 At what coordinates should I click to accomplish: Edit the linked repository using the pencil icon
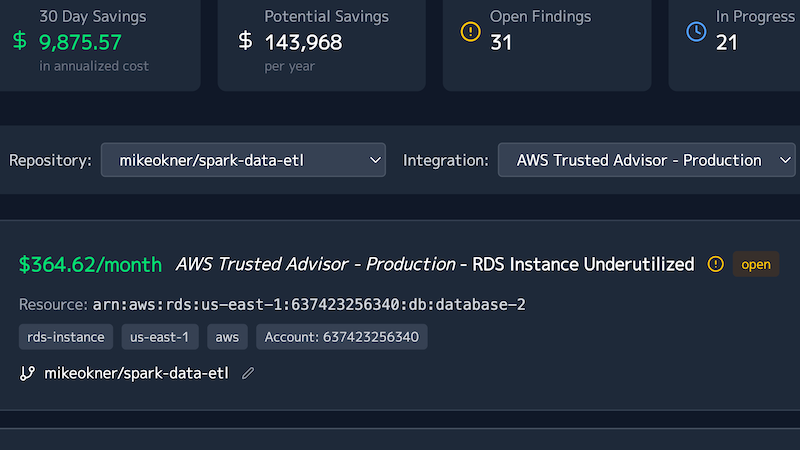[x=248, y=373]
